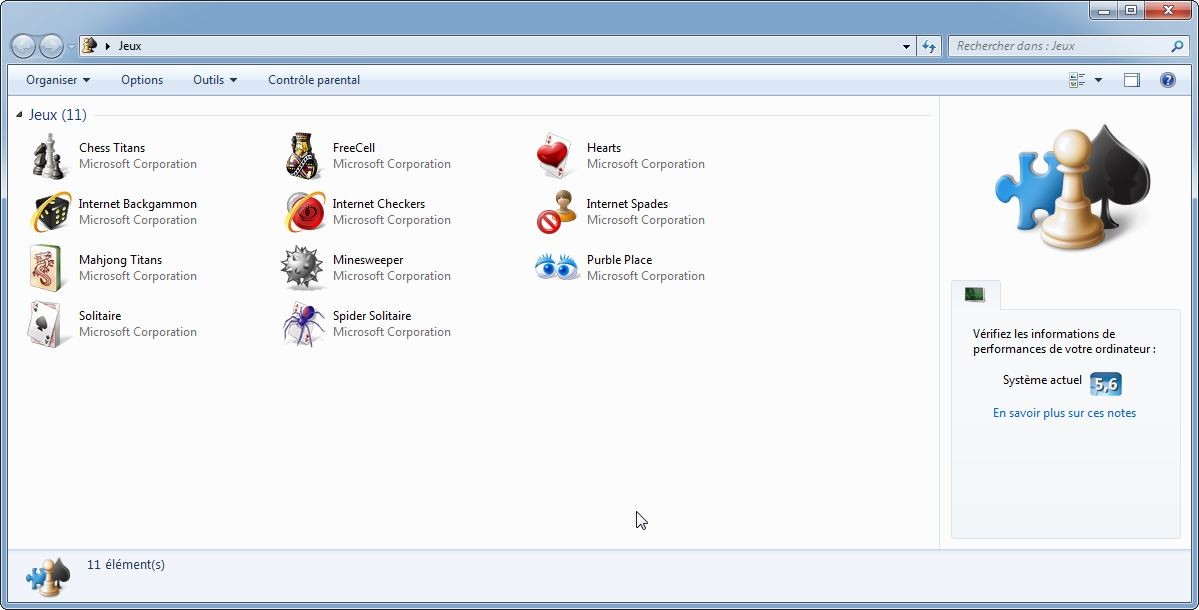Open the Outils dropdown menu
The image size is (1199, 610).
(215, 79)
